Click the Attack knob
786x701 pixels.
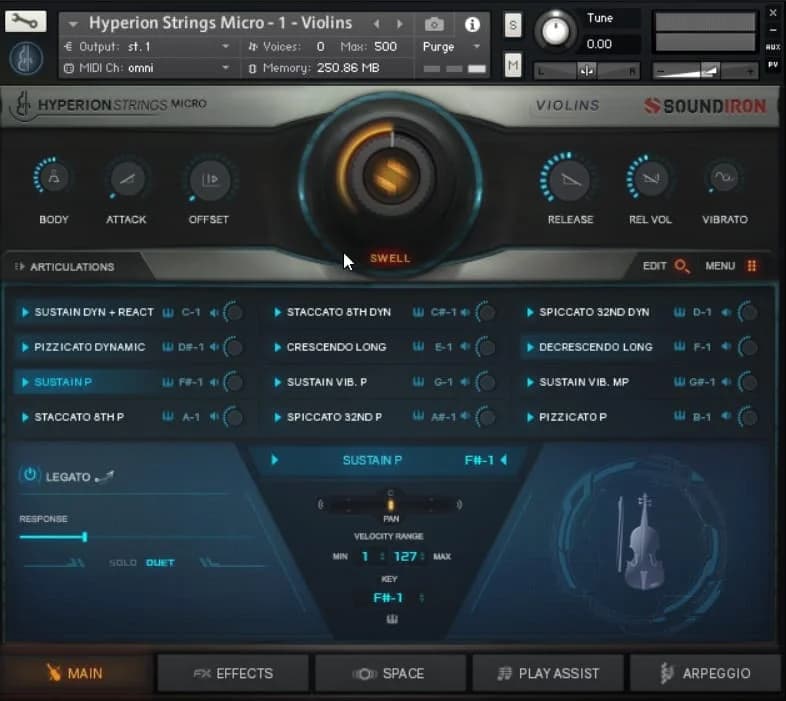click(126, 179)
